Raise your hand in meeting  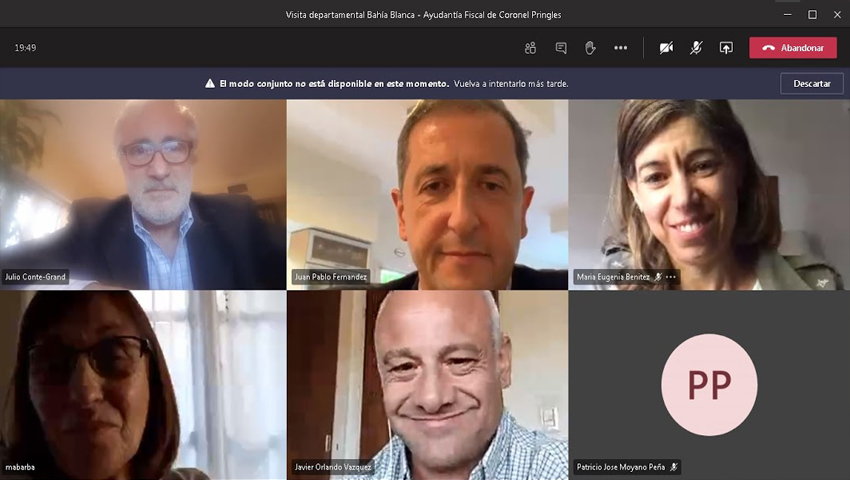(590, 48)
